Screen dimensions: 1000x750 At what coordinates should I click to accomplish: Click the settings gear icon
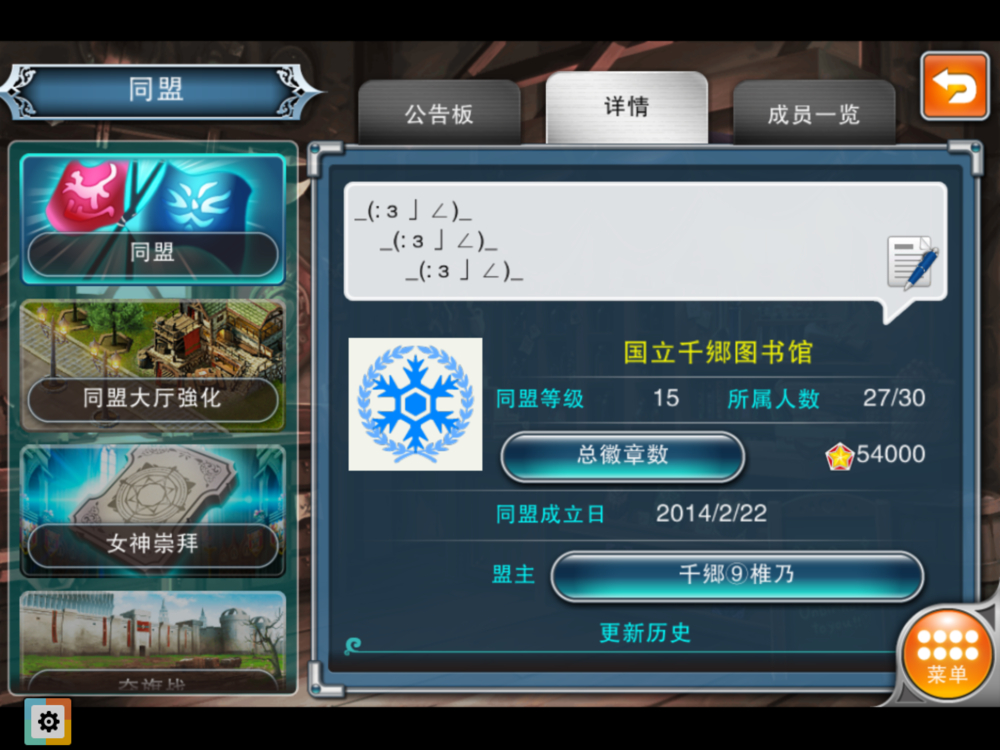(48, 722)
